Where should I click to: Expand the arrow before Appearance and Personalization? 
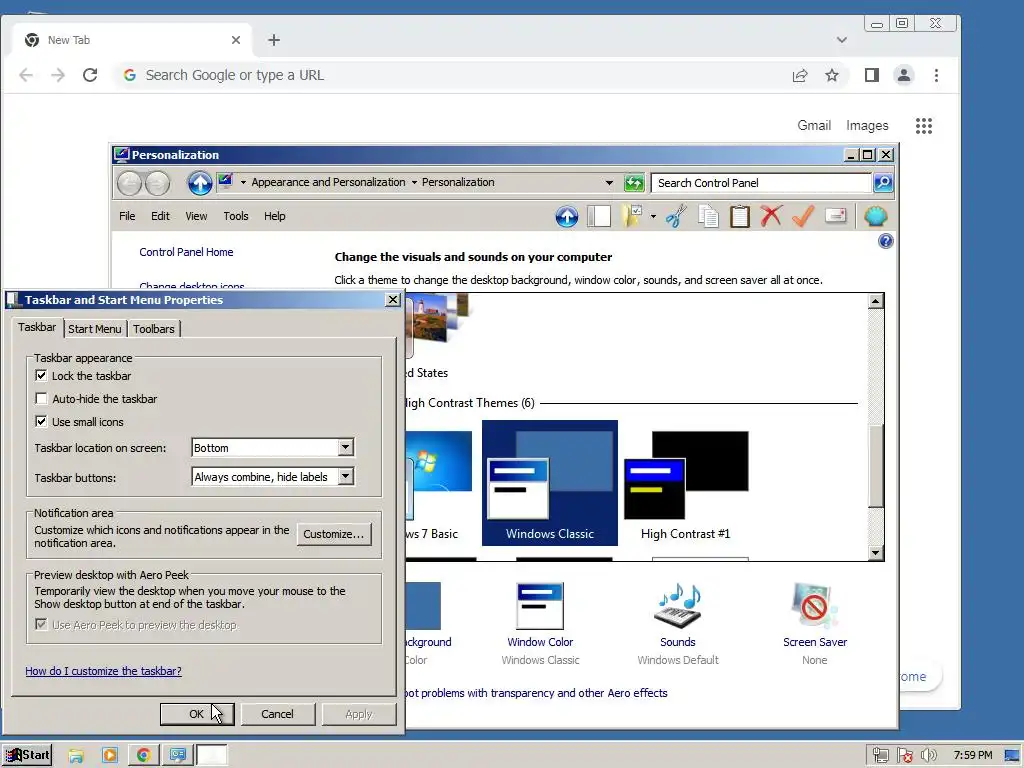tap(243, 183)
